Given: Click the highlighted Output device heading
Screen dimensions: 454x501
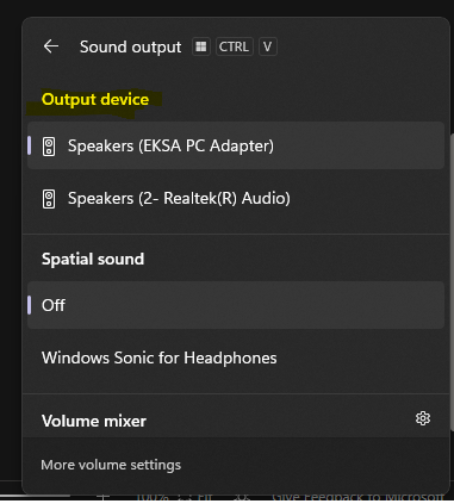Looking at the screenshot, I should (95, 99).
